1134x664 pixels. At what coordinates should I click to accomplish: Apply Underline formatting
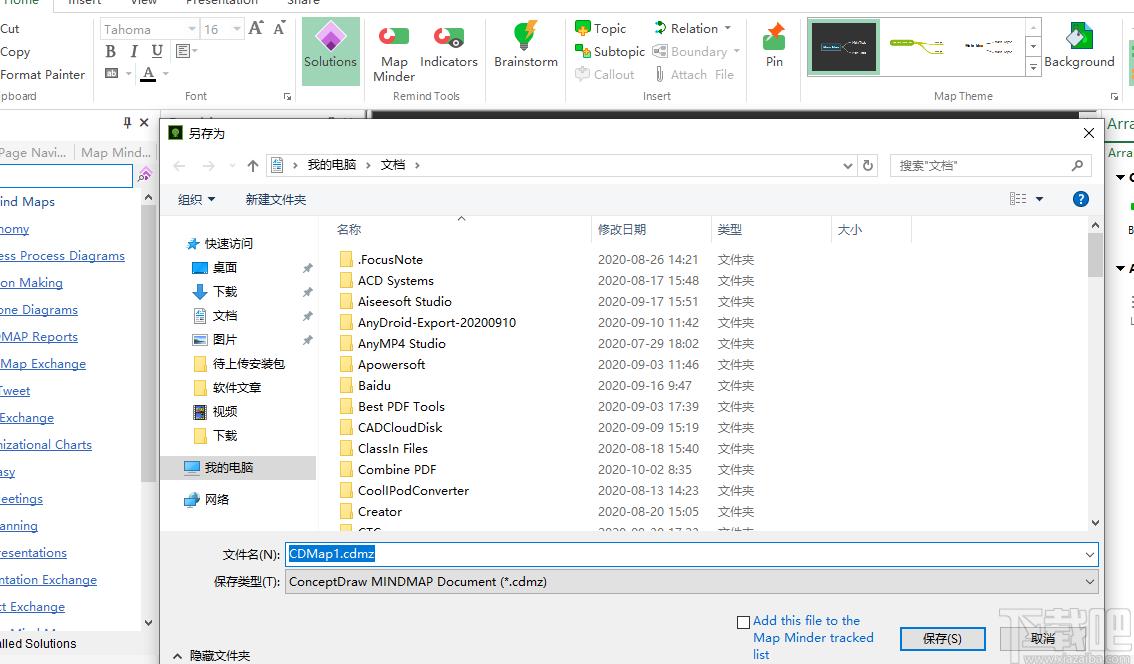coord(157,51)
